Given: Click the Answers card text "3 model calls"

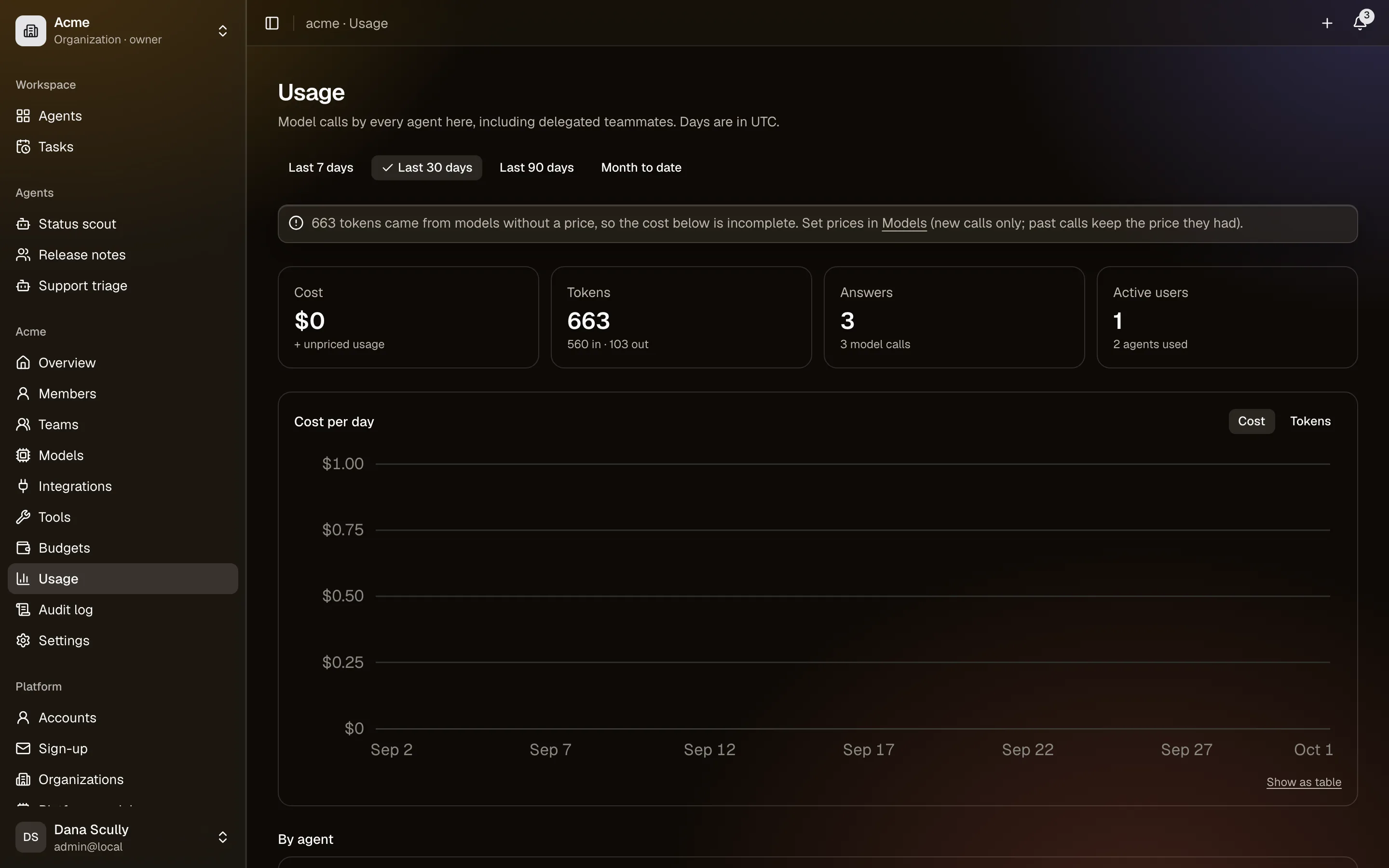Looking at the screenshot, I should point(875,344).
